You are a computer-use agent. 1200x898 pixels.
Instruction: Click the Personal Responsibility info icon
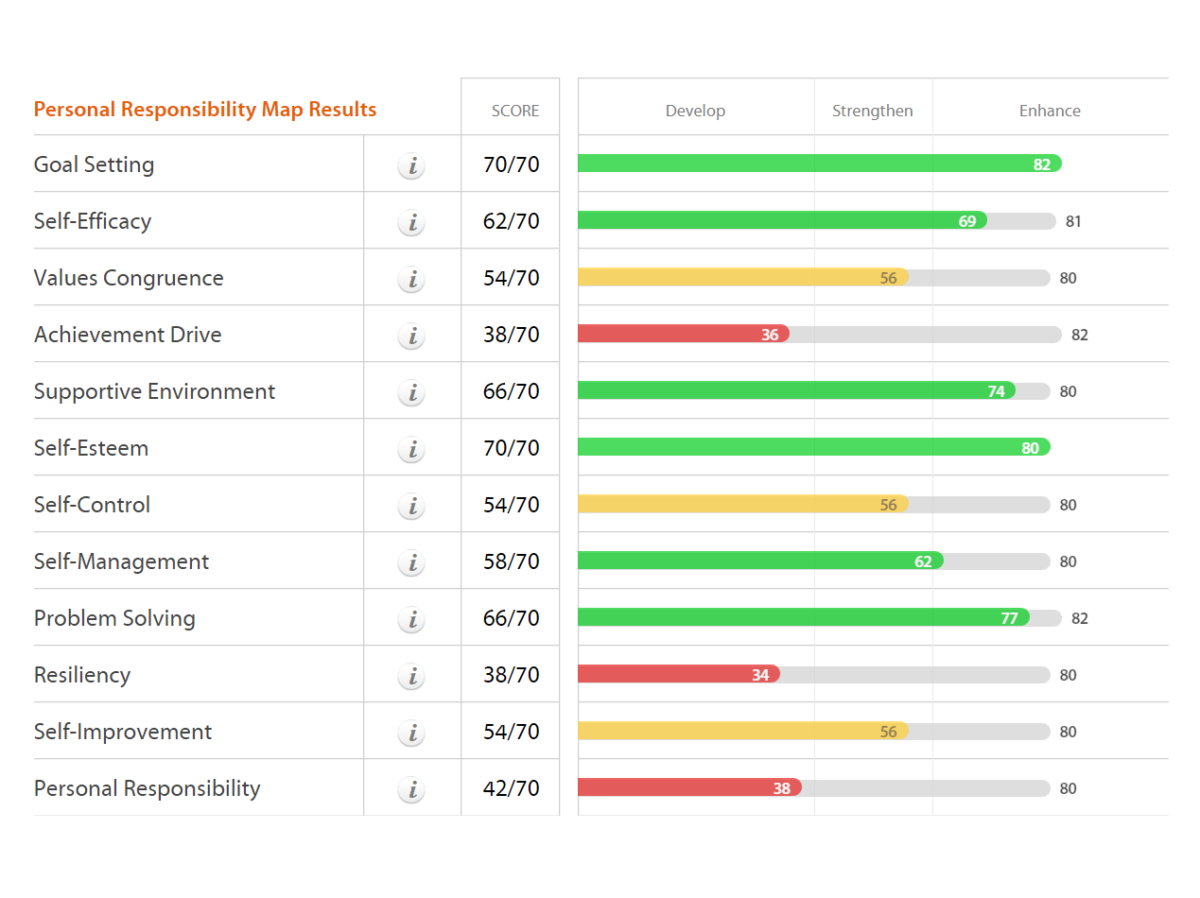[411, 789]
